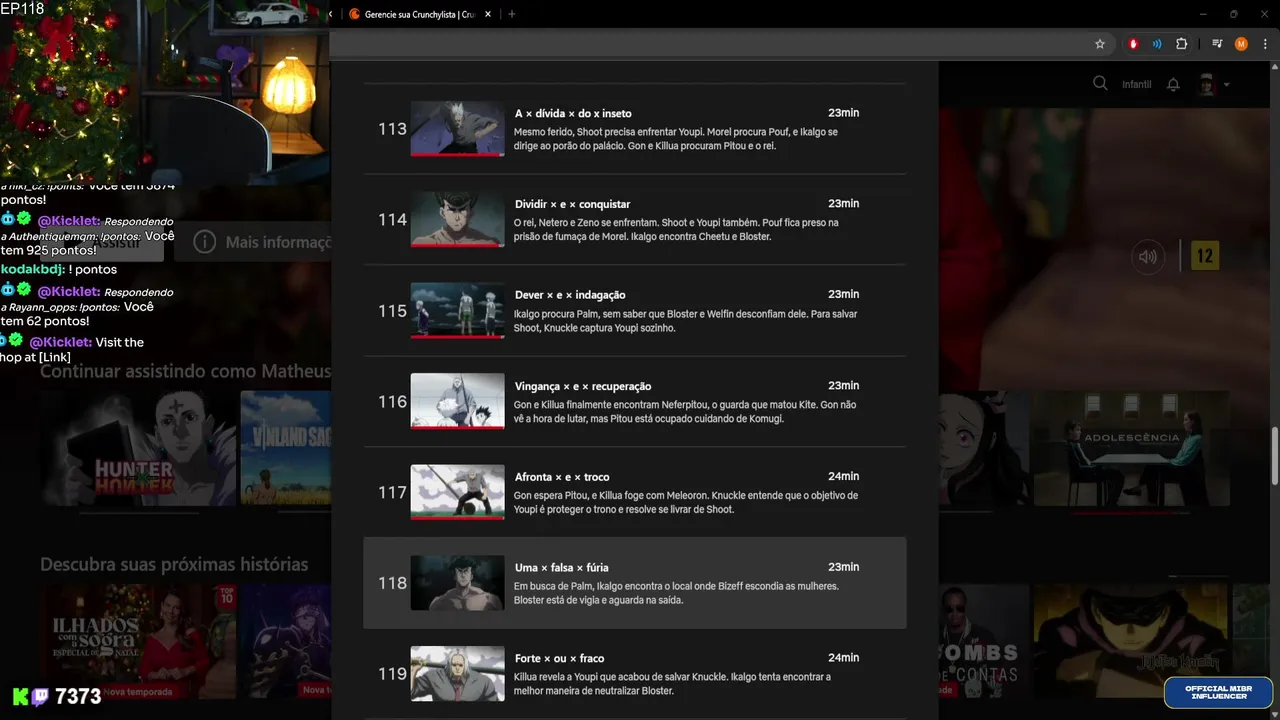Click the episode 113 thumbnail image
The height and width of the screenshot is (720, 1280).
coord(457,129)
